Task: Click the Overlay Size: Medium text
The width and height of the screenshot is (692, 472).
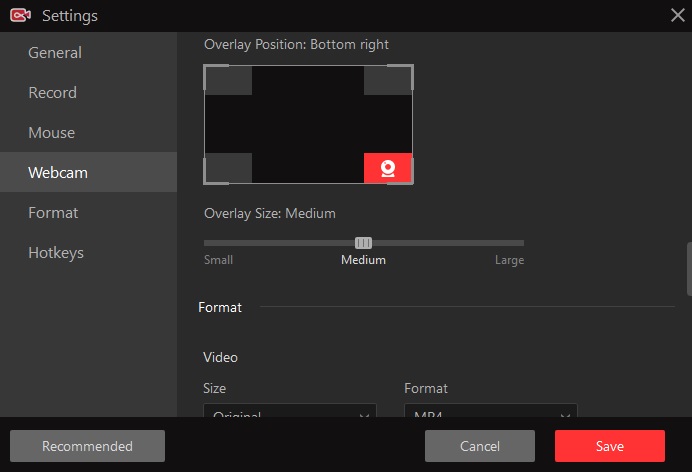Action: pyautogui.click(x=270, y=214)
